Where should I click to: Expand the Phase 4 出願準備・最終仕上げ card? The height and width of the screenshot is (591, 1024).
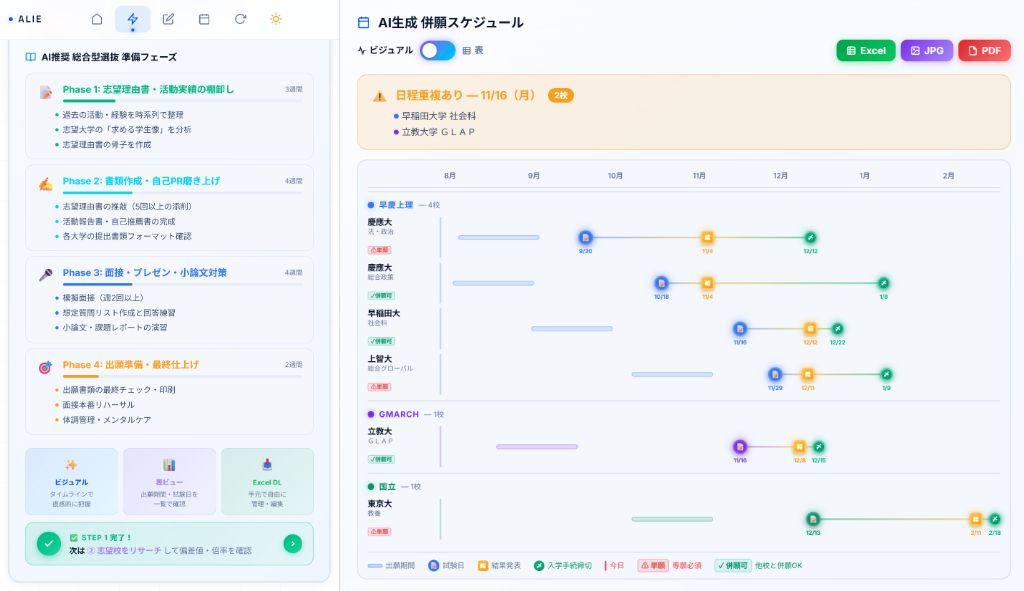coord(169,391)
